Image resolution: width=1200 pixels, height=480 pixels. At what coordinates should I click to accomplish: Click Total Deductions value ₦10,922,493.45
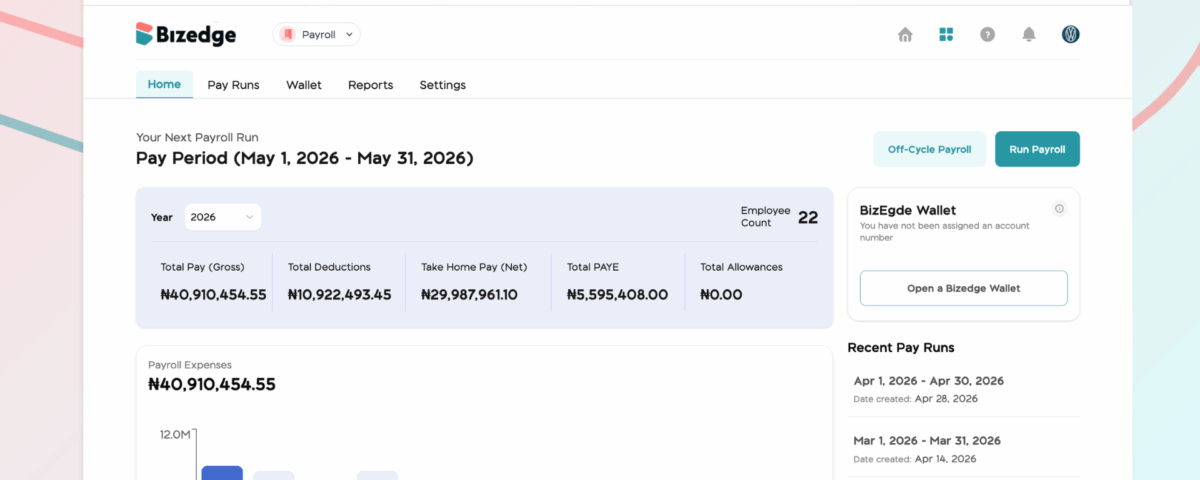coord(339,295)
